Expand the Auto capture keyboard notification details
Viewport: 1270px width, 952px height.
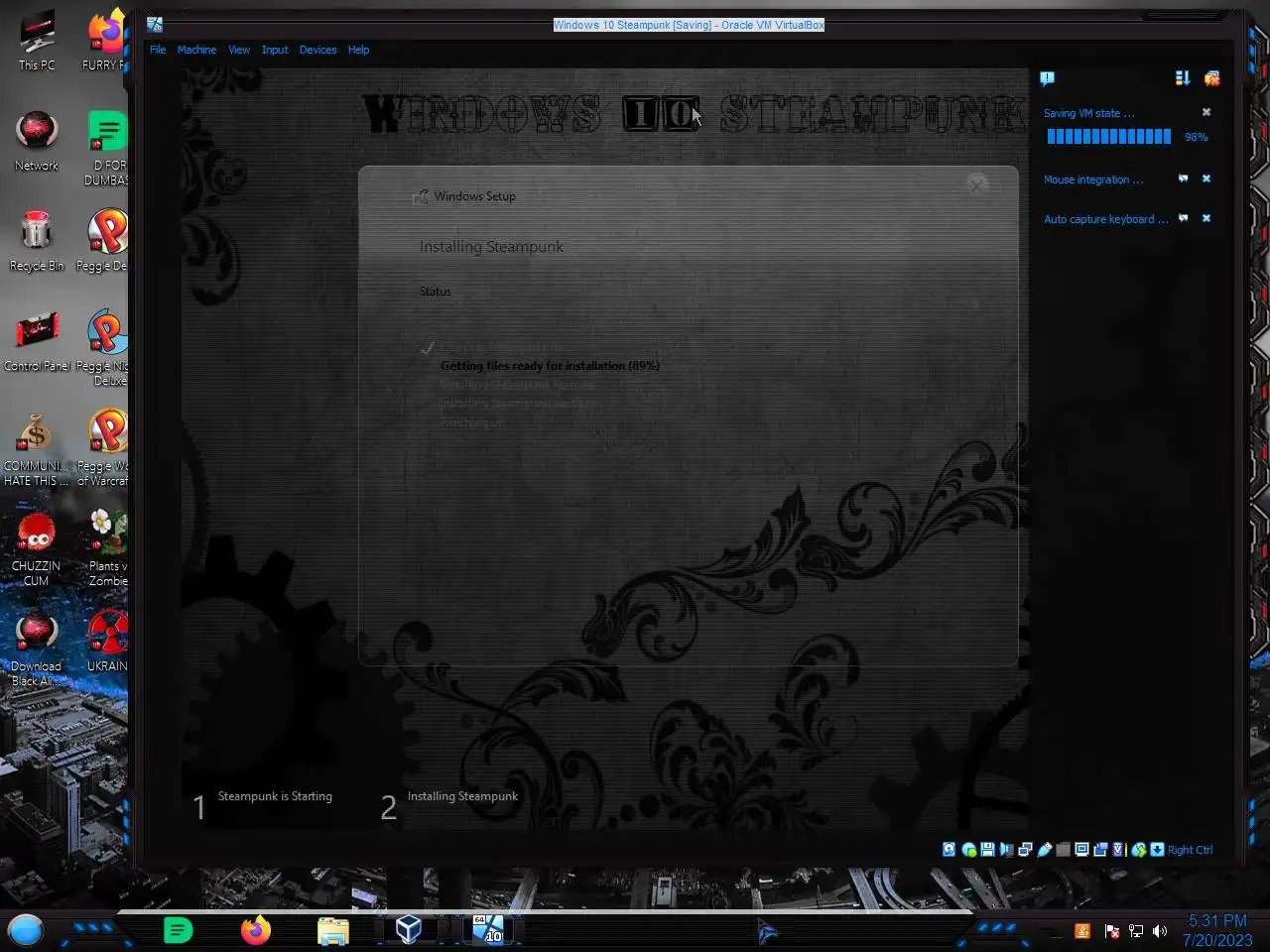point(1183,218)
